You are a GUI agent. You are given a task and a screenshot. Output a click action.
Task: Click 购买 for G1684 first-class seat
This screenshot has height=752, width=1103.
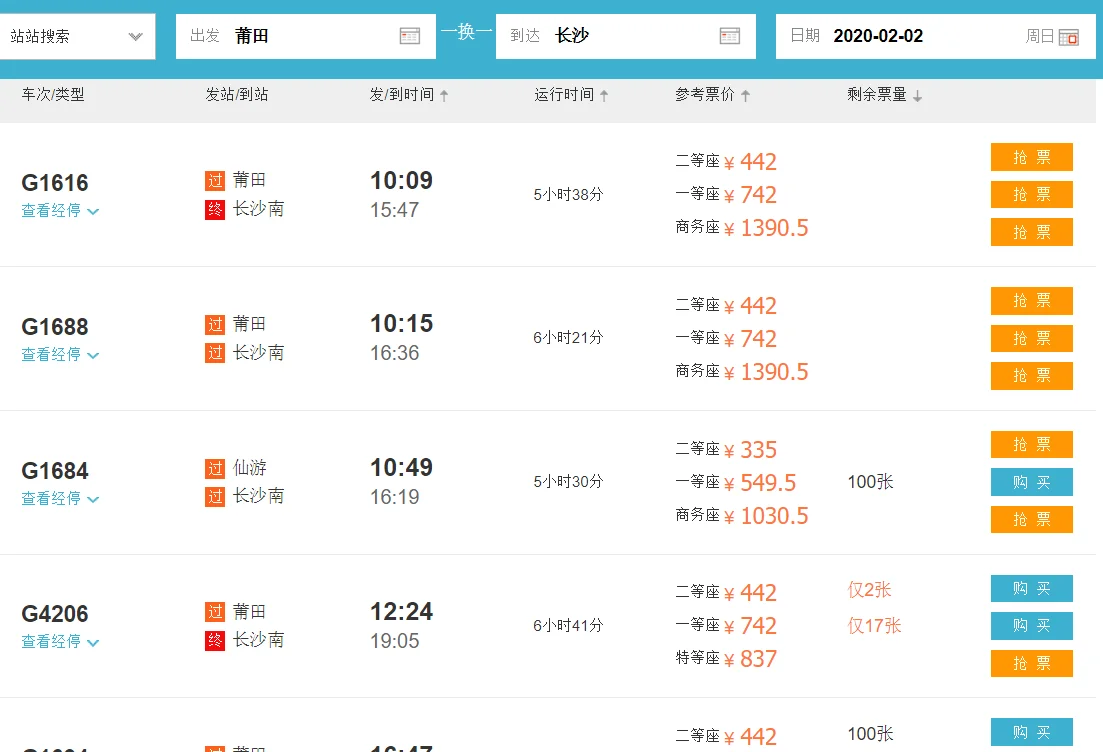pos(1031,482)
